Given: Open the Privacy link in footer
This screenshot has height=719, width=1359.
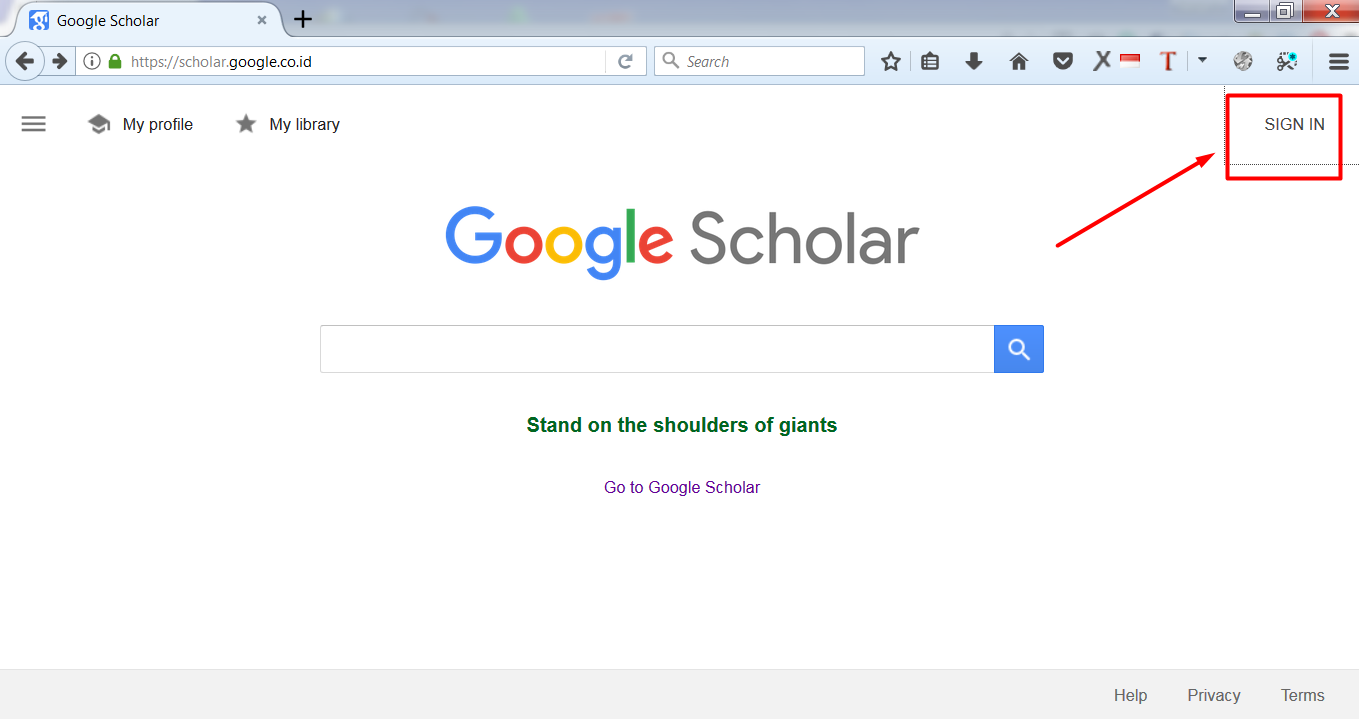Looking at the screenshot, I should point(1214,695).
